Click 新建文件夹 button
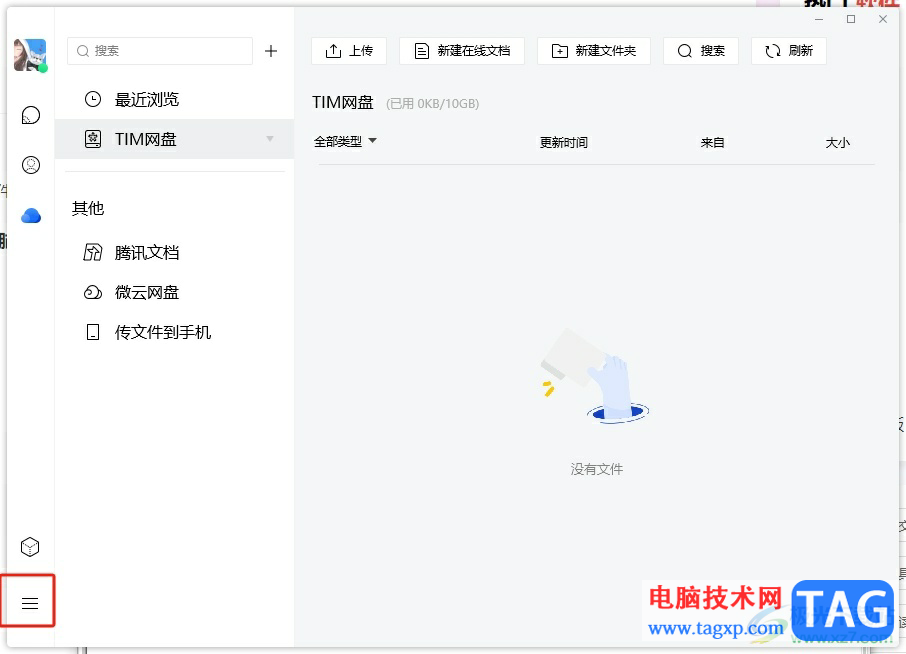The image size is (906, 654). click(x=594, y=51)
